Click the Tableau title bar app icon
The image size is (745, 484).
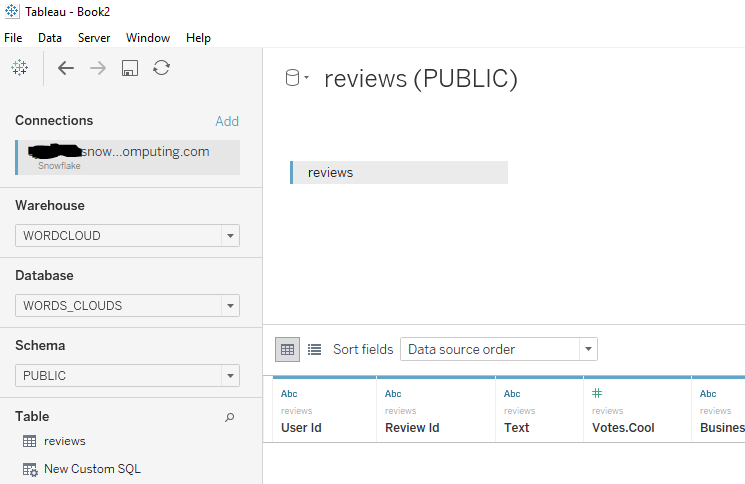click(x=12, y=11)
